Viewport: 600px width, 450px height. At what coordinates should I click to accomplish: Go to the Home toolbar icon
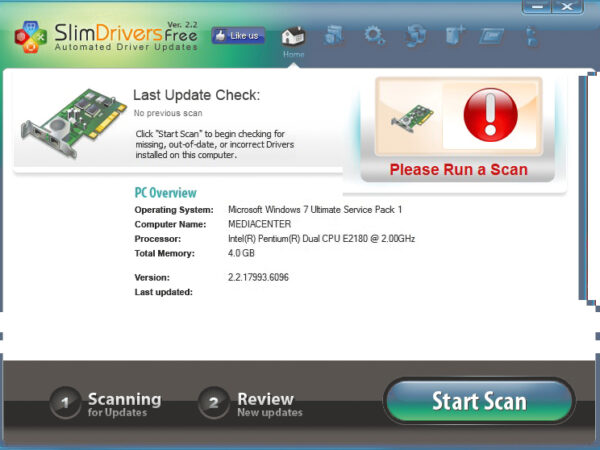click(x=293, y=38)
